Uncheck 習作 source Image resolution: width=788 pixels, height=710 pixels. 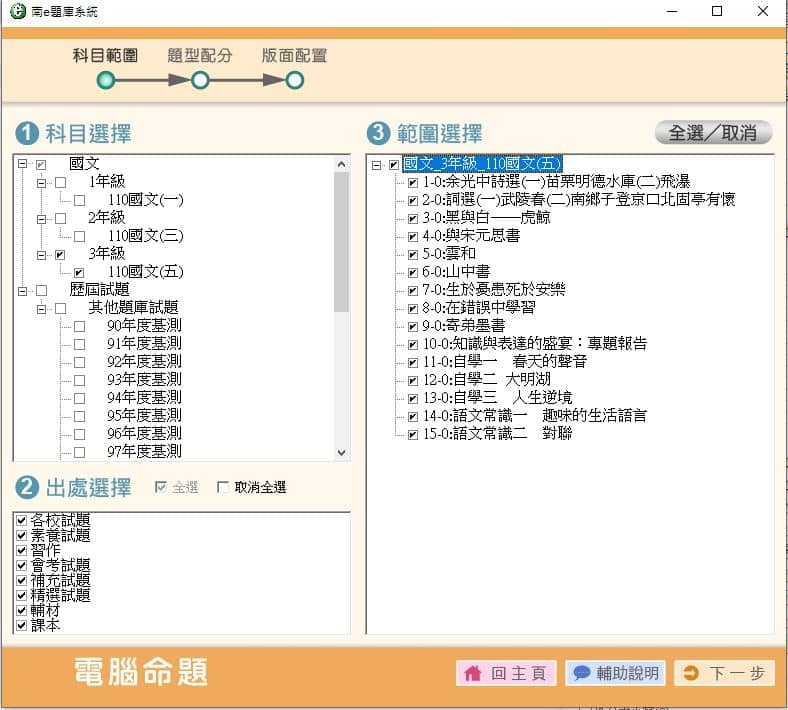tap(21, 550)
